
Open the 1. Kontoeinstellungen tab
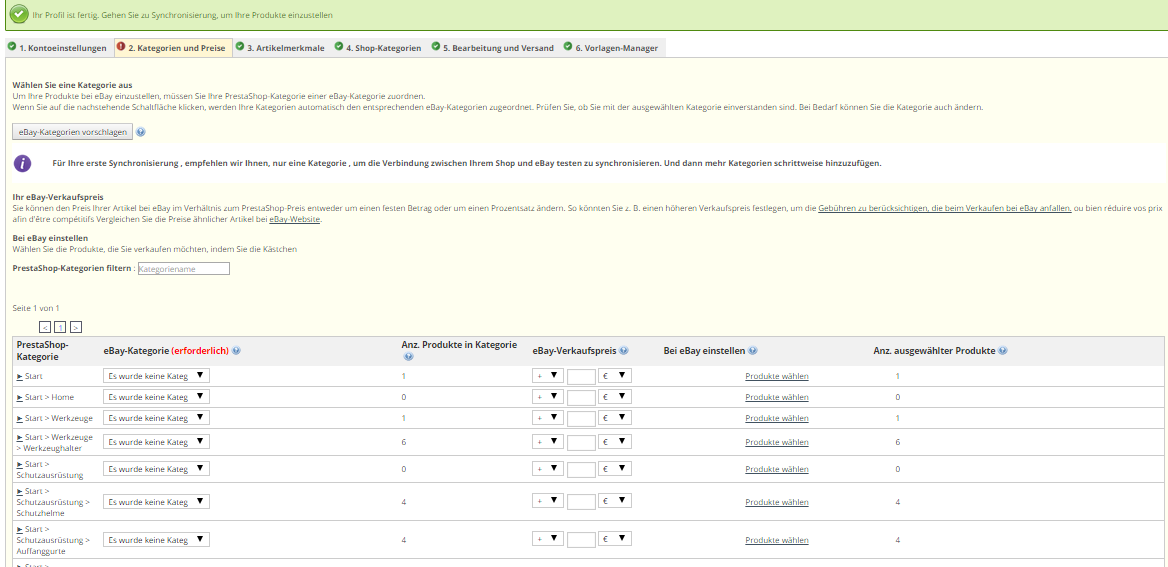57,48
